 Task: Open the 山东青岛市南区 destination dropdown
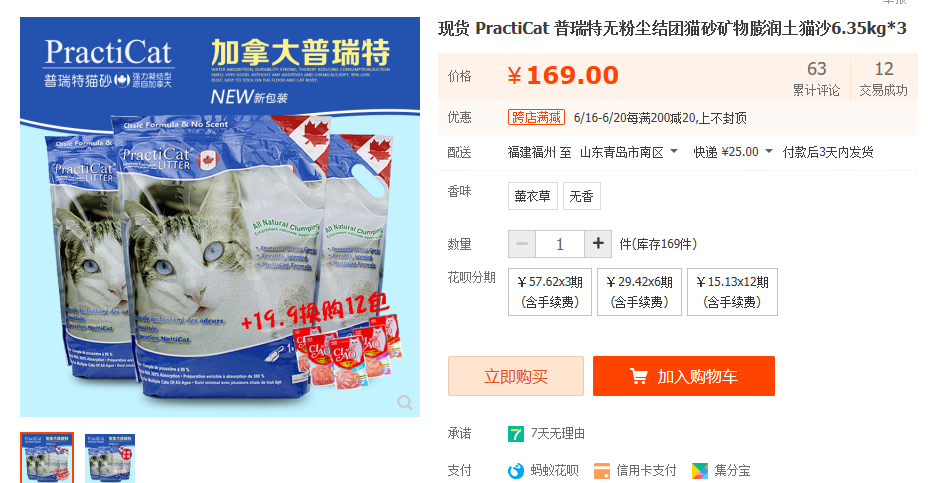click(629, 152)
